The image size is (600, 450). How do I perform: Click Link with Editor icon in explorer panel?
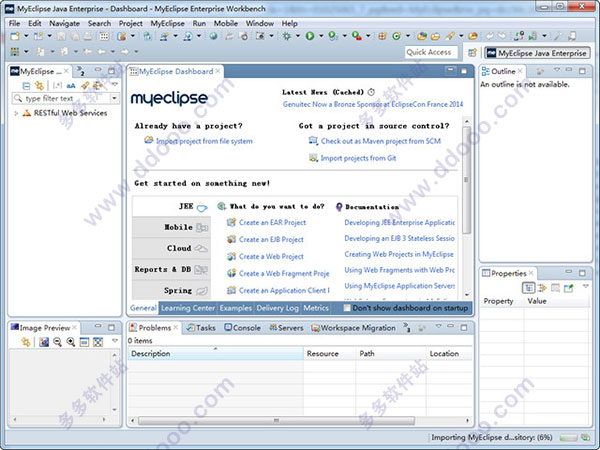(39, 85)
